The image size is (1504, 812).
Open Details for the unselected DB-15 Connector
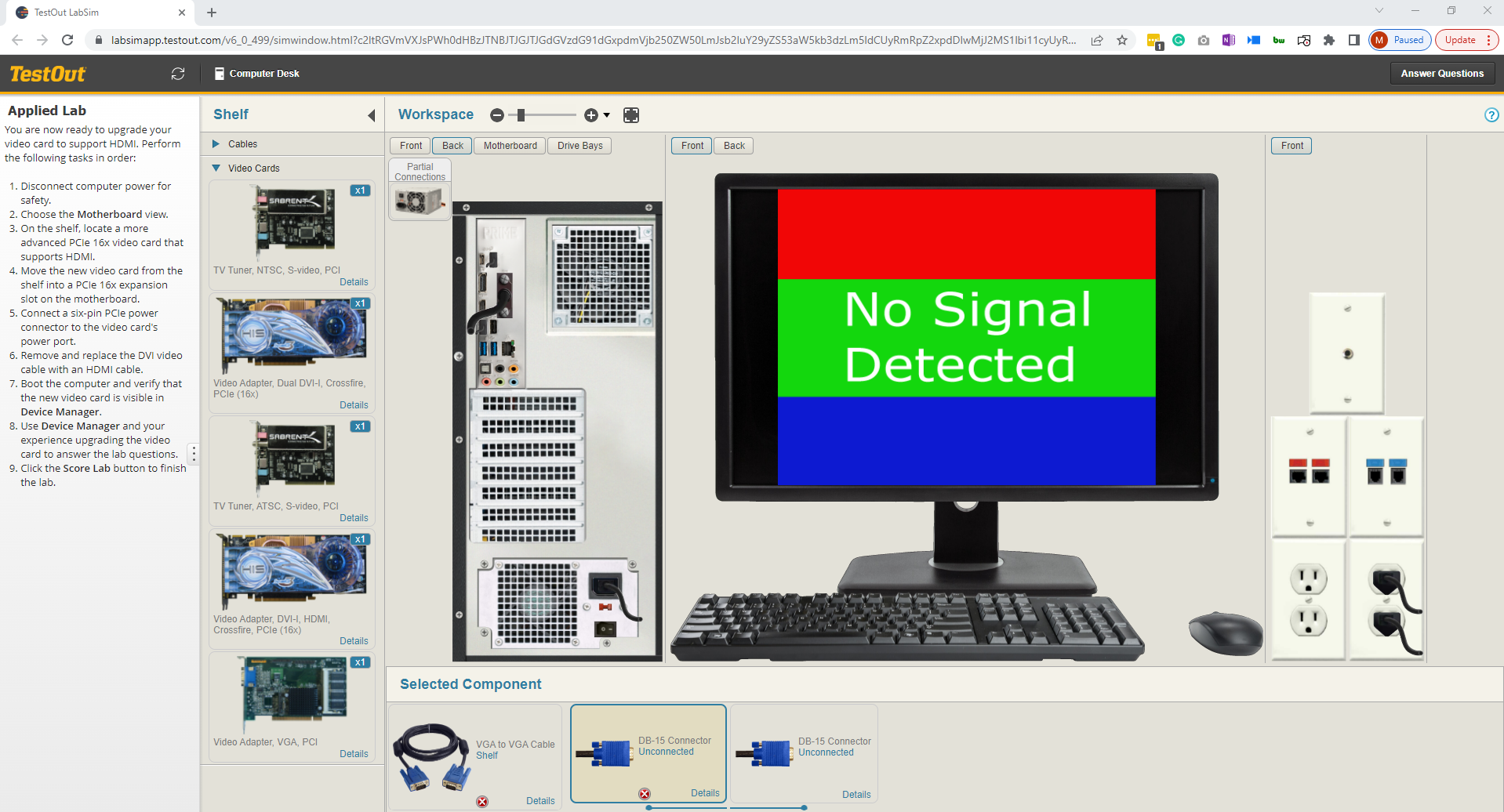856,795
